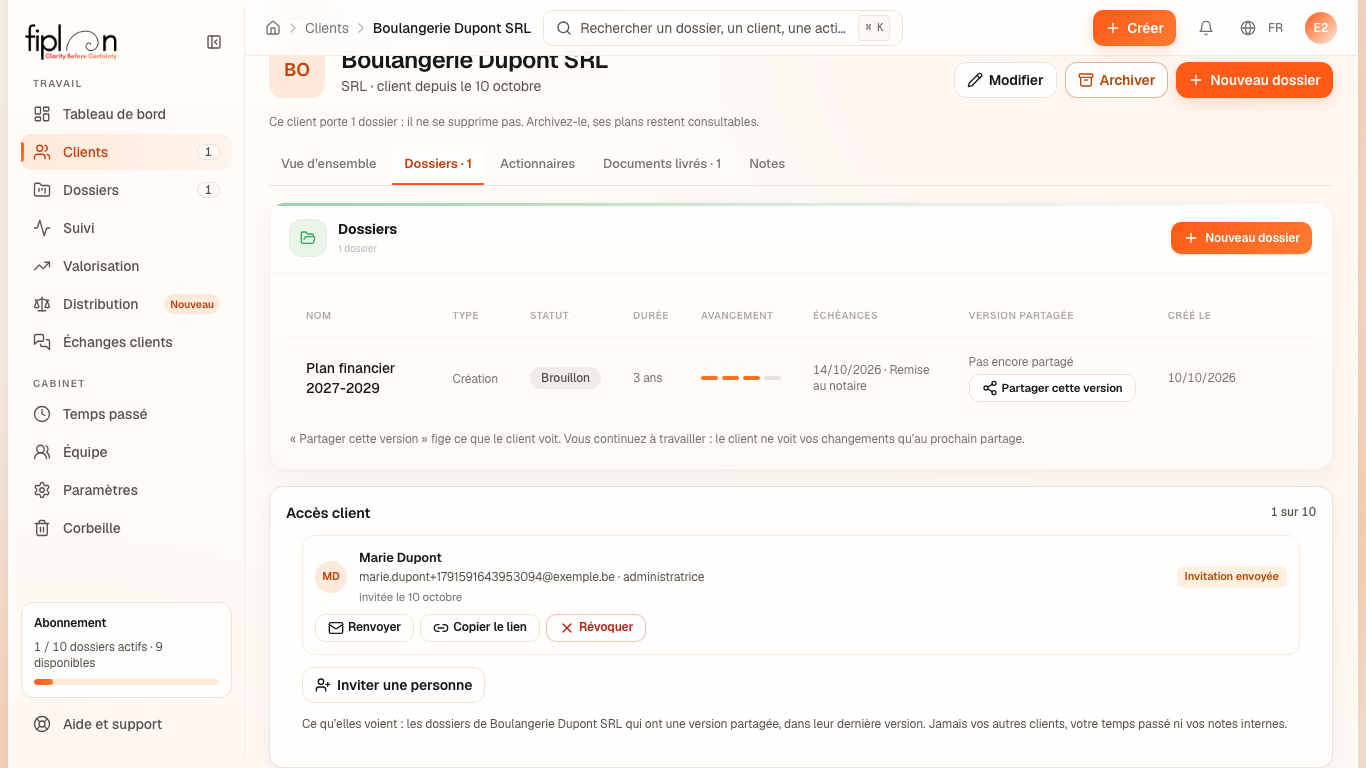Screen dimensions: 1366x768
Task: Switch language using the FR globe
Action: pyautogui.click(x=1262, y=28)
